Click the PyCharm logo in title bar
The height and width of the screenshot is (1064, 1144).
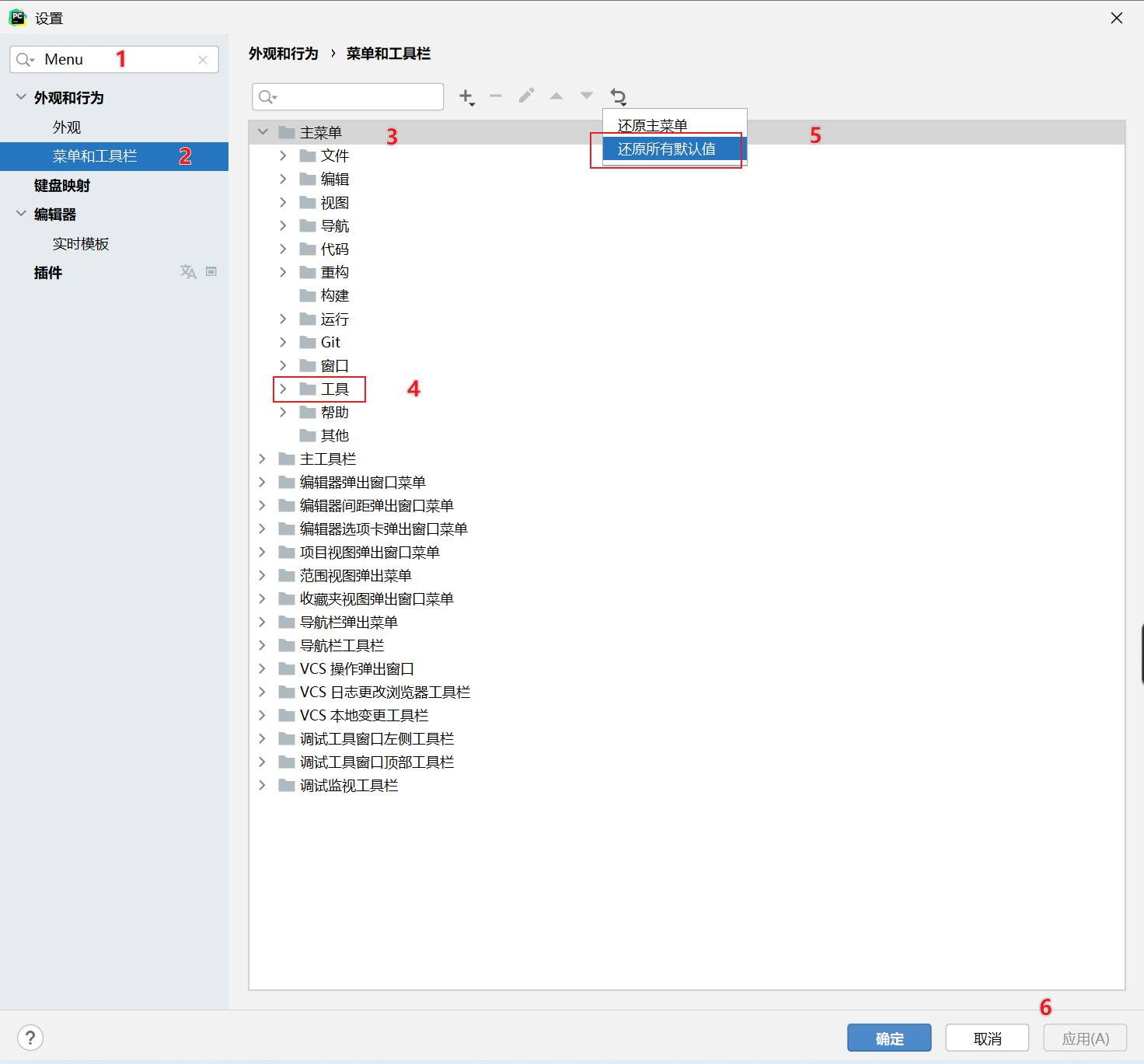tap(17, 18)
